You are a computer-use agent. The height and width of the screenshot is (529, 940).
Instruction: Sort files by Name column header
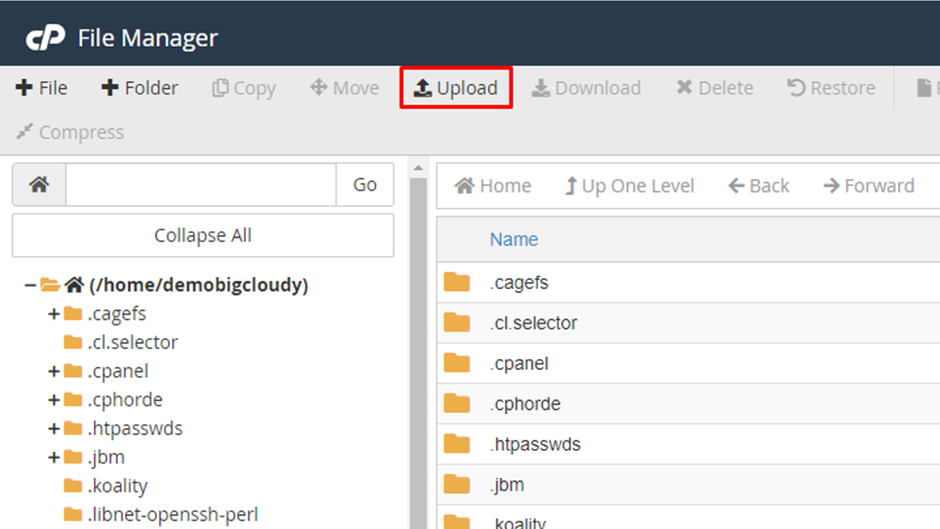pos(514,239)
